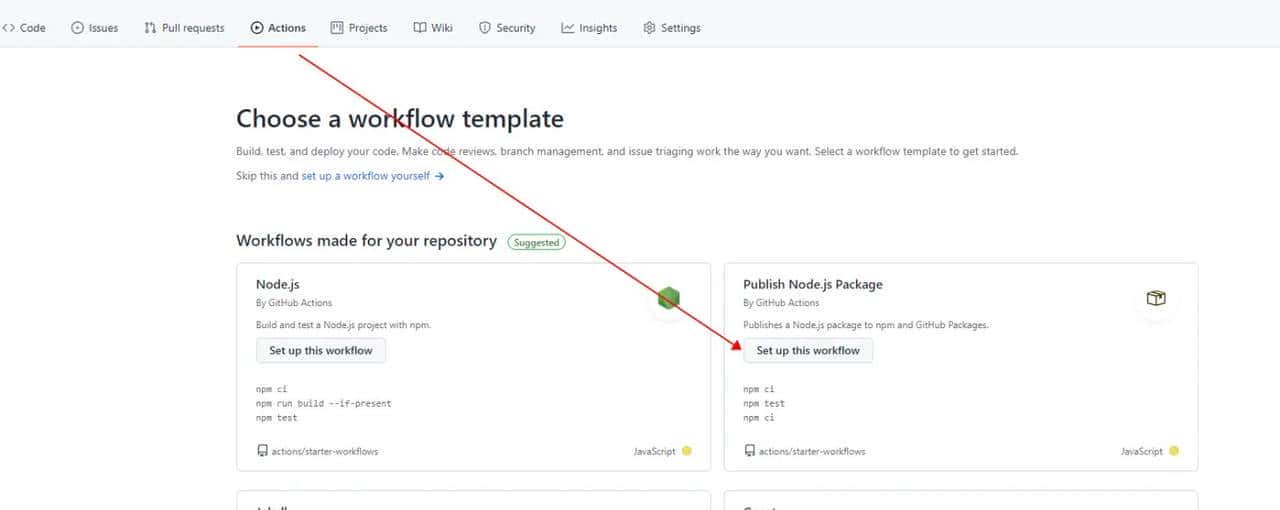This screenshot has height=510, width=1280.
Task: Open the Pull requests tab
Action: [x=185, y=28]
